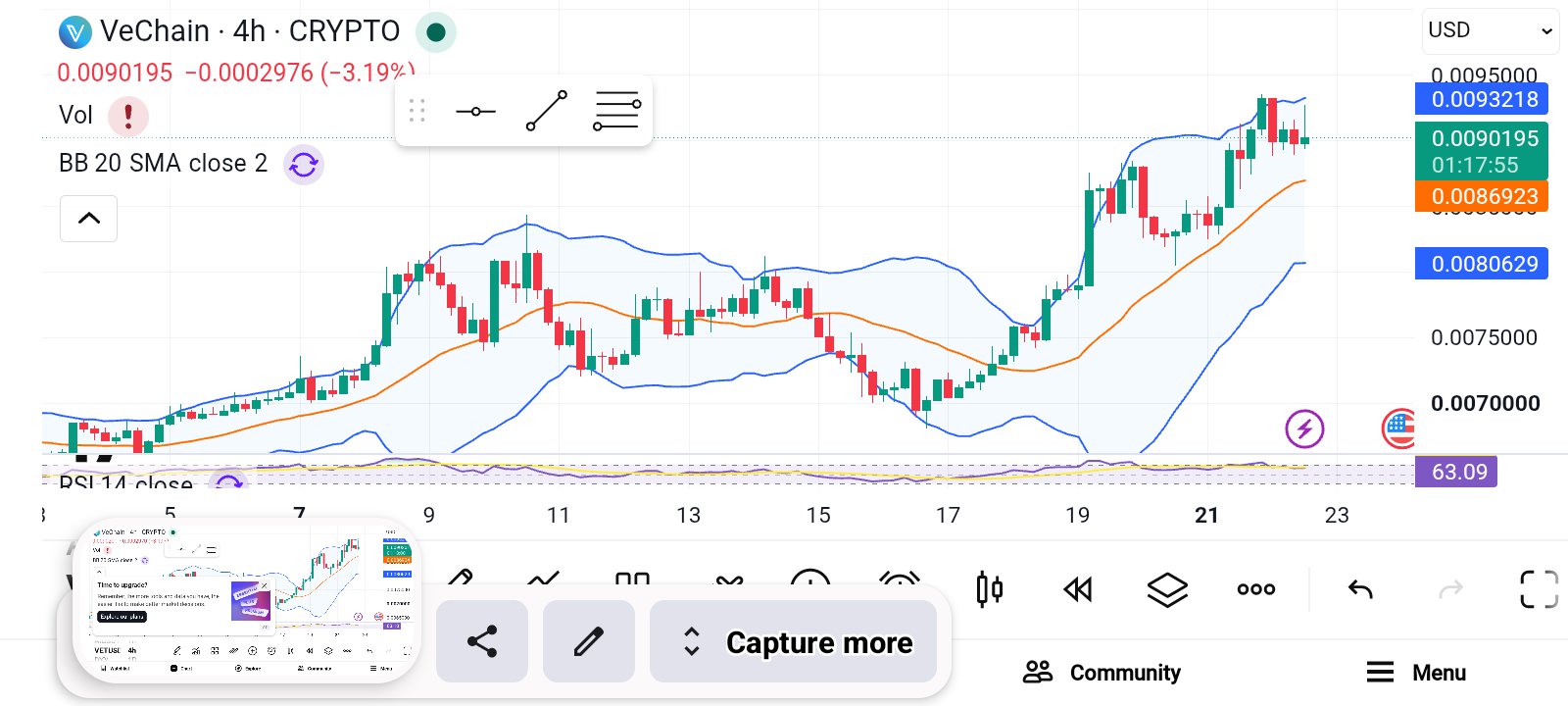Undo the last chart action
Image resolution: width=1568 pixels, height=706 pixels.
(x=1360, y=589)
